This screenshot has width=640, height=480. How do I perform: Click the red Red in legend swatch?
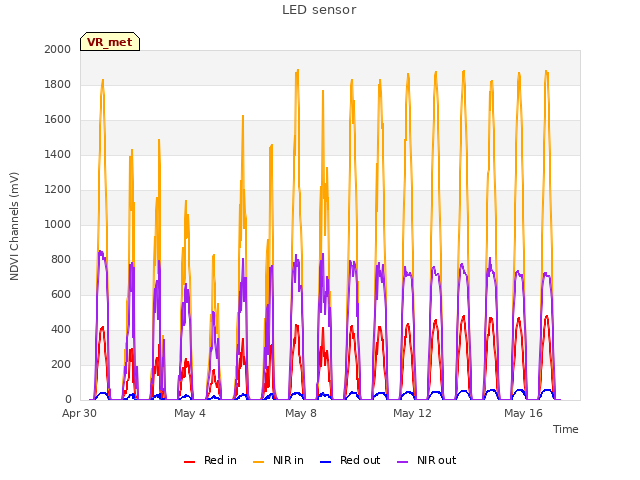(189, 462)
